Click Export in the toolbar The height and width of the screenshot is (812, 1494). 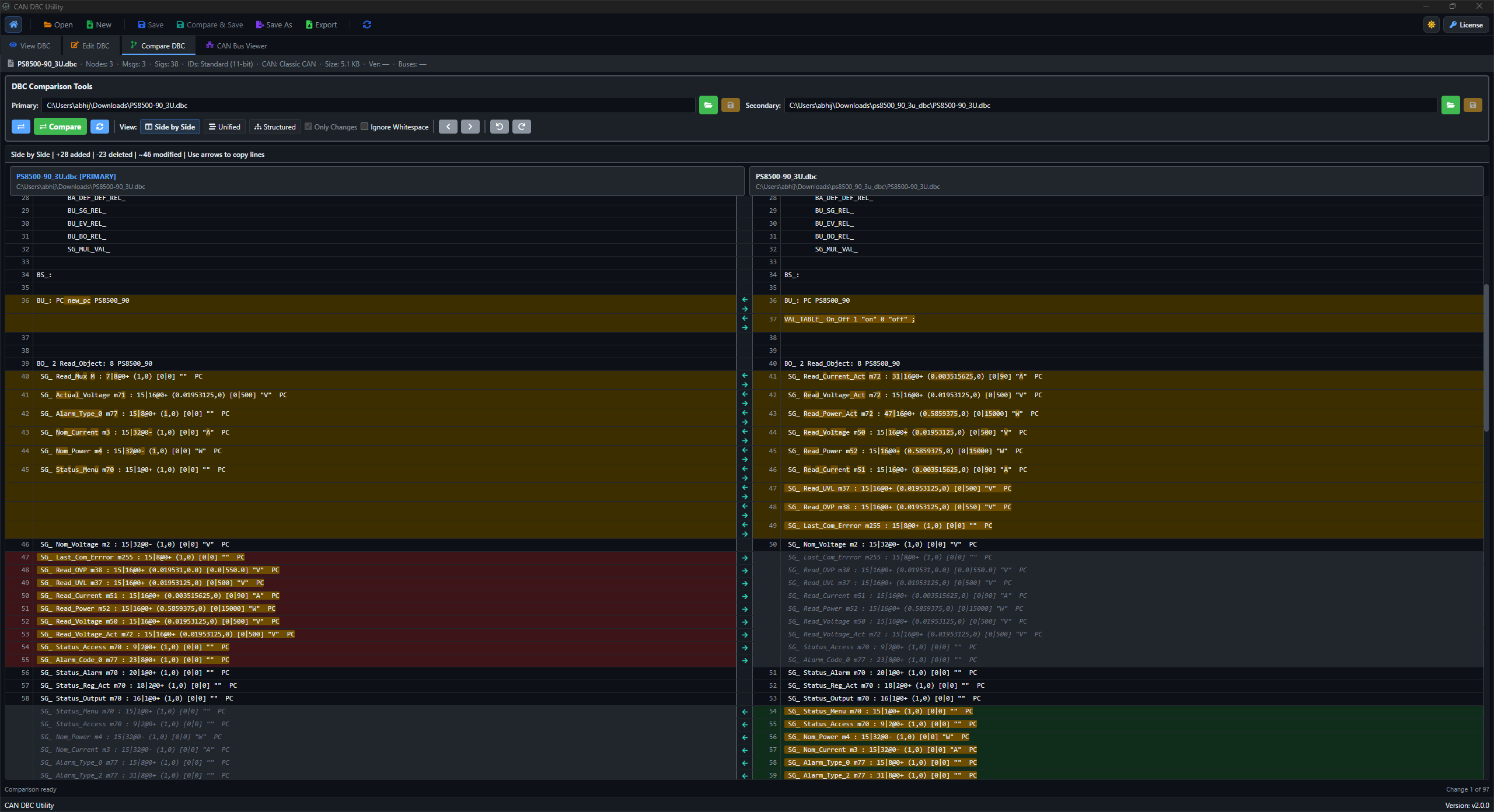pyautogui.click(x=321, y=24)
